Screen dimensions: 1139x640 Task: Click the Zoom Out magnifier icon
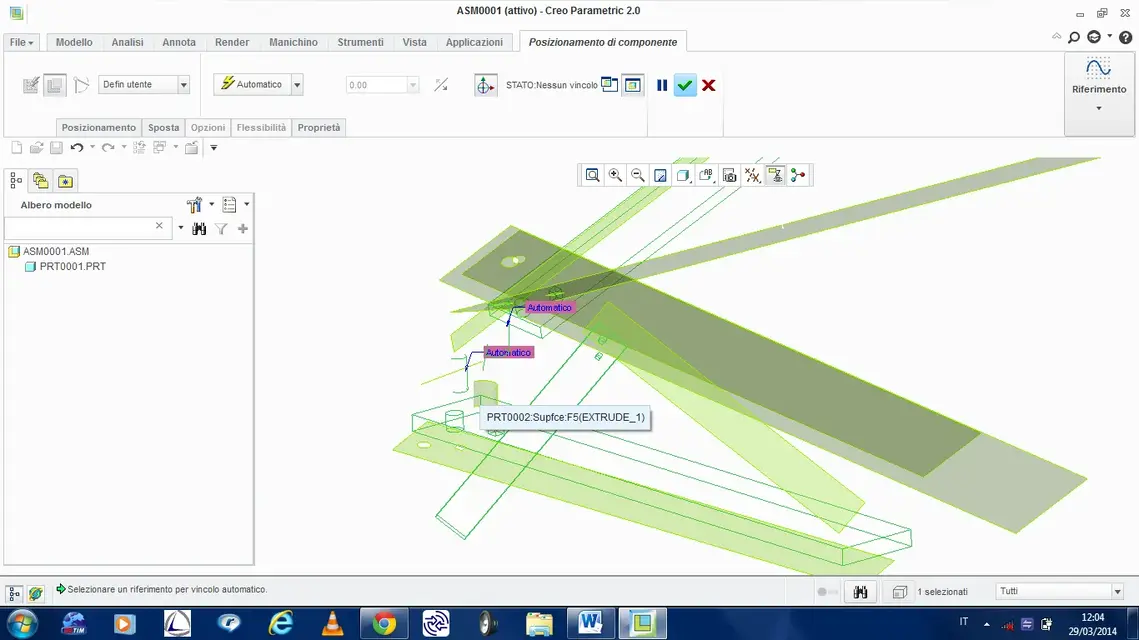(637, 175)
